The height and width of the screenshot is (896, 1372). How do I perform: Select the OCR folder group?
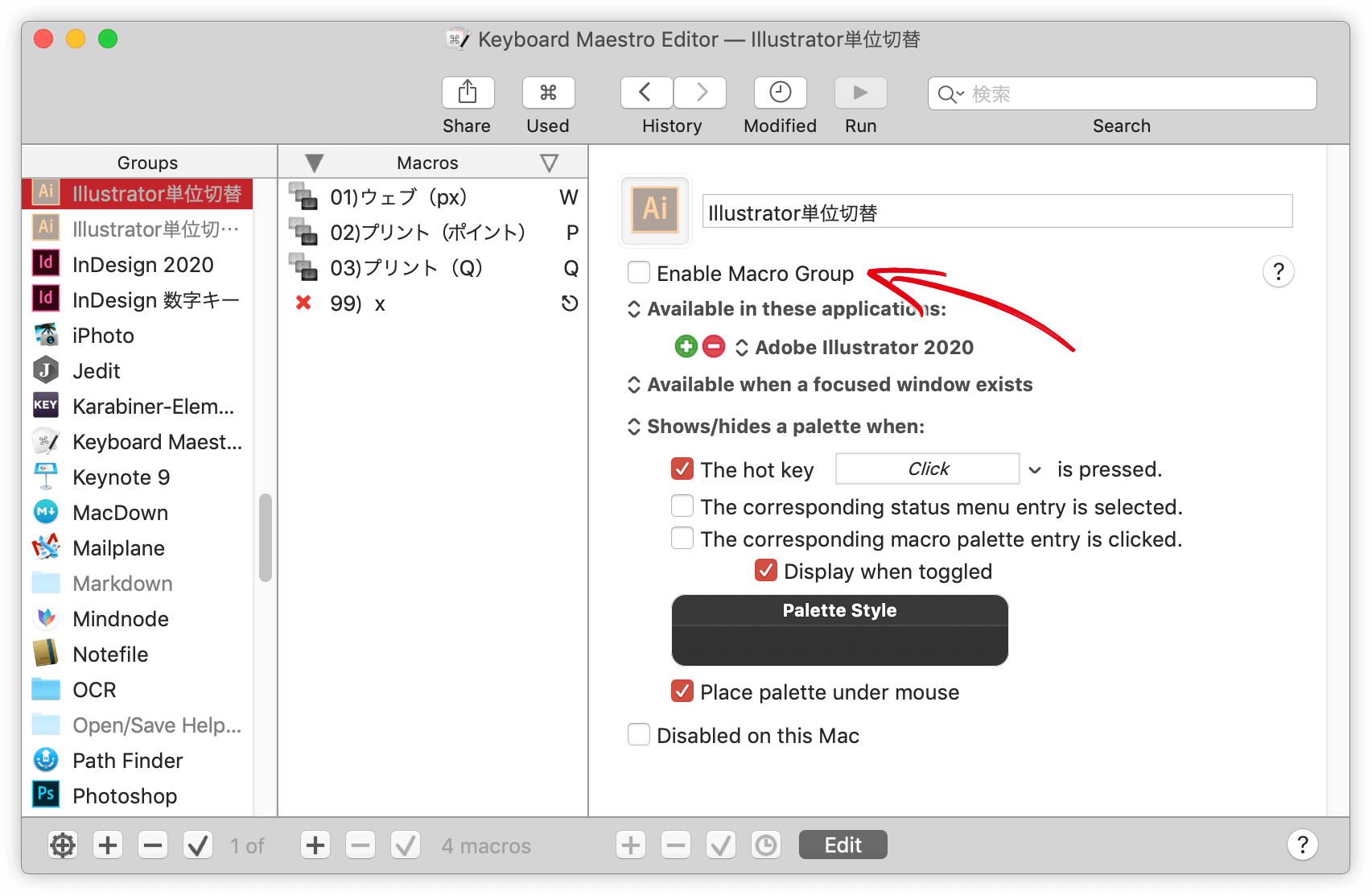[138, 689]
